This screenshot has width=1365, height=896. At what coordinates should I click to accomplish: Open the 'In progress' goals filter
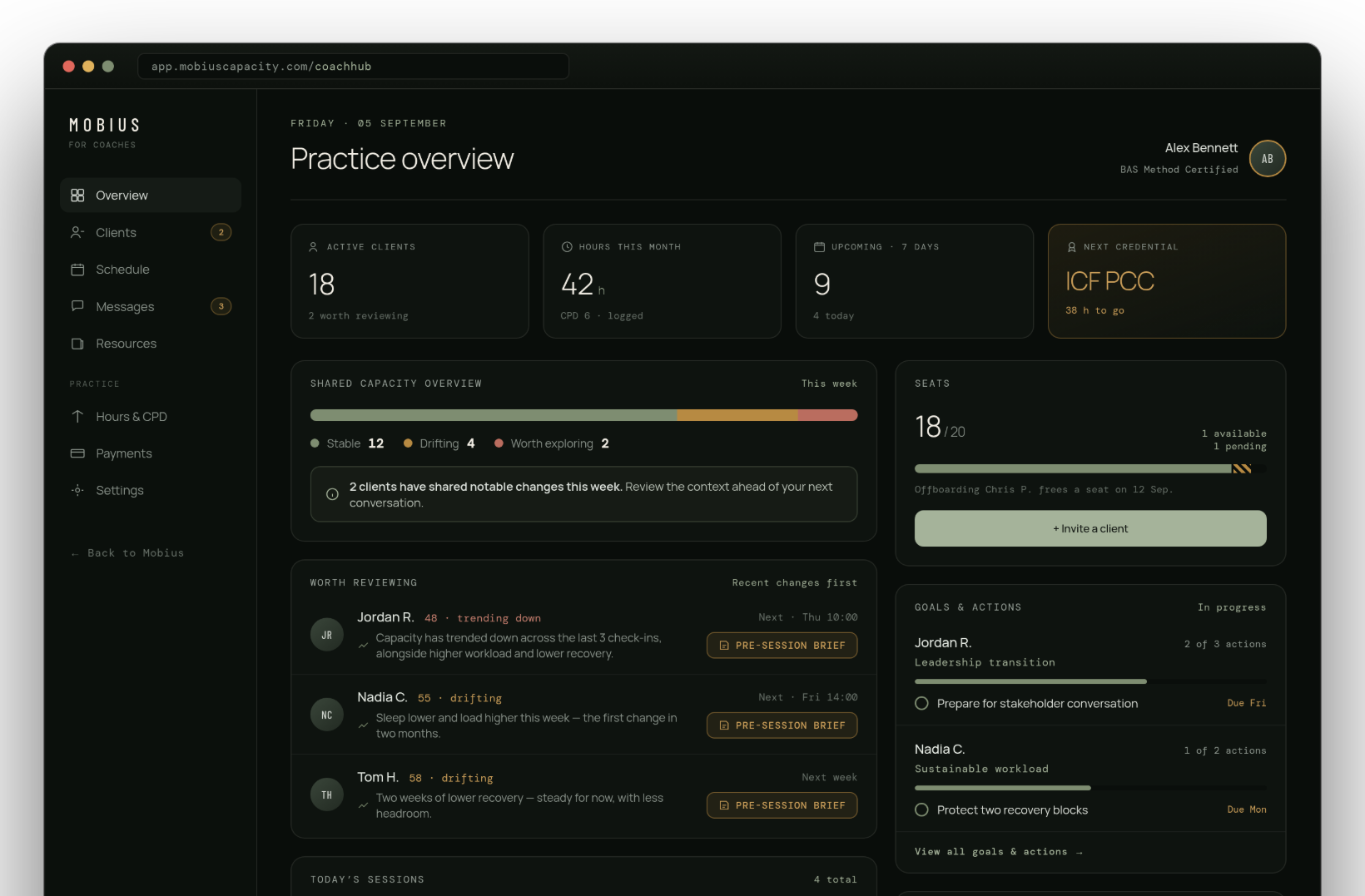[1232, 607]
